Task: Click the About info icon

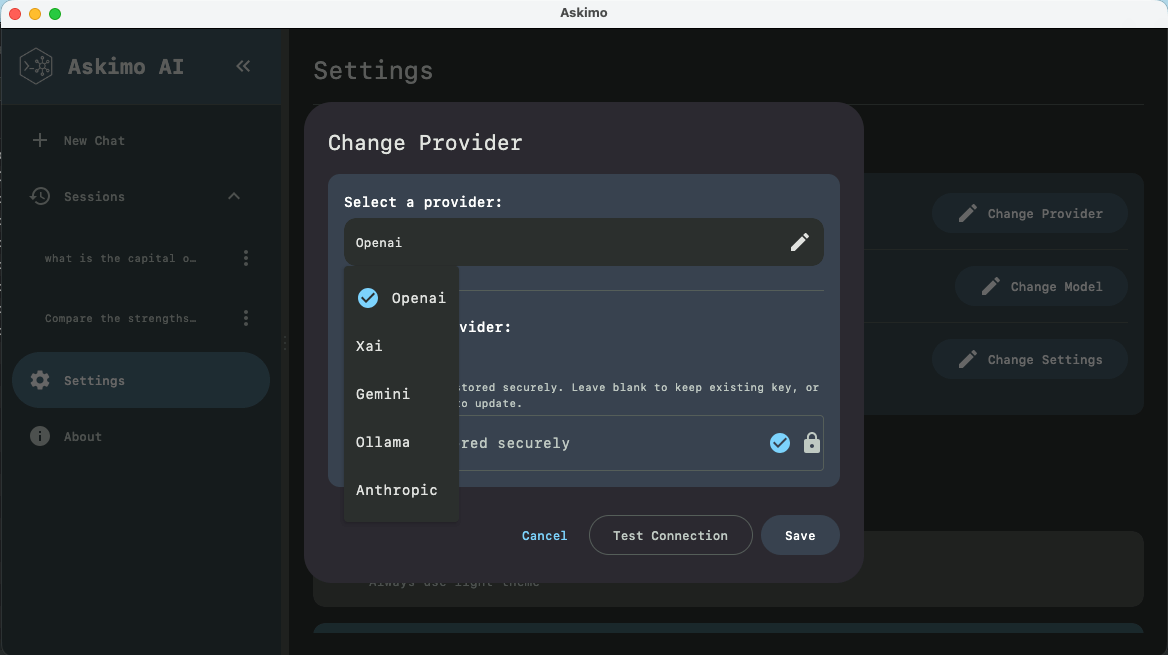Action: (40, 436)
